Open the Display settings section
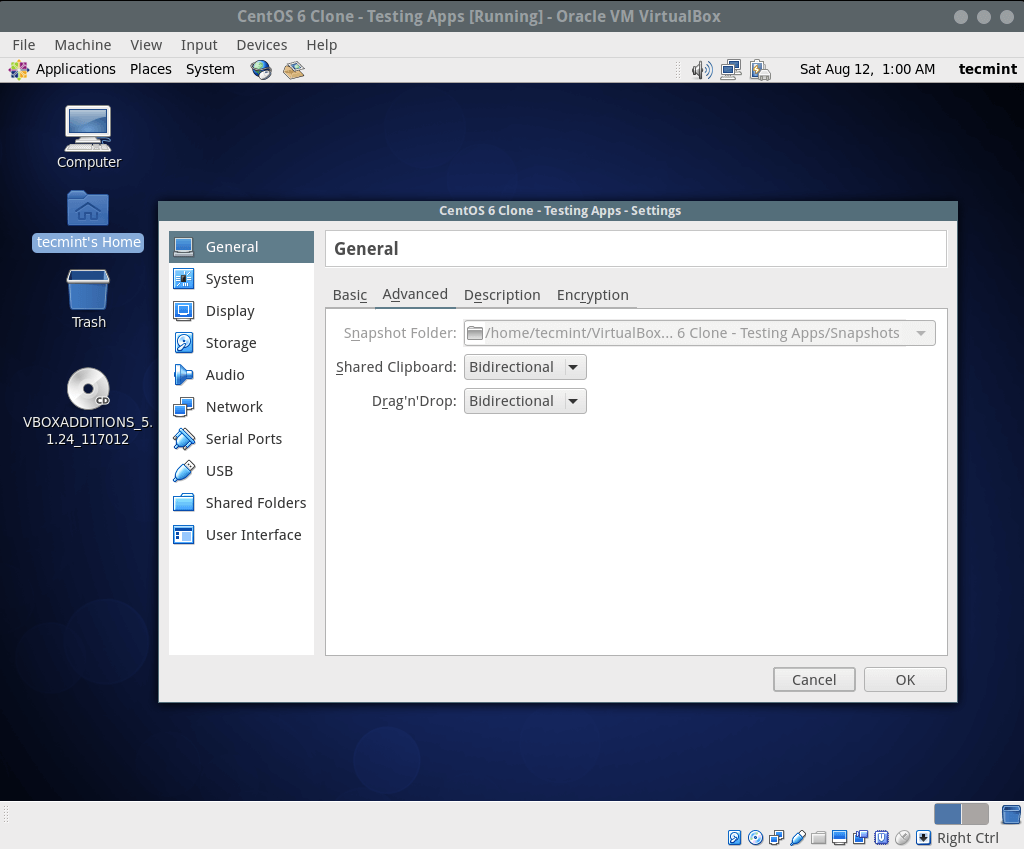The width and height of the screenshot is (1024, 849). tap(229, 311)
